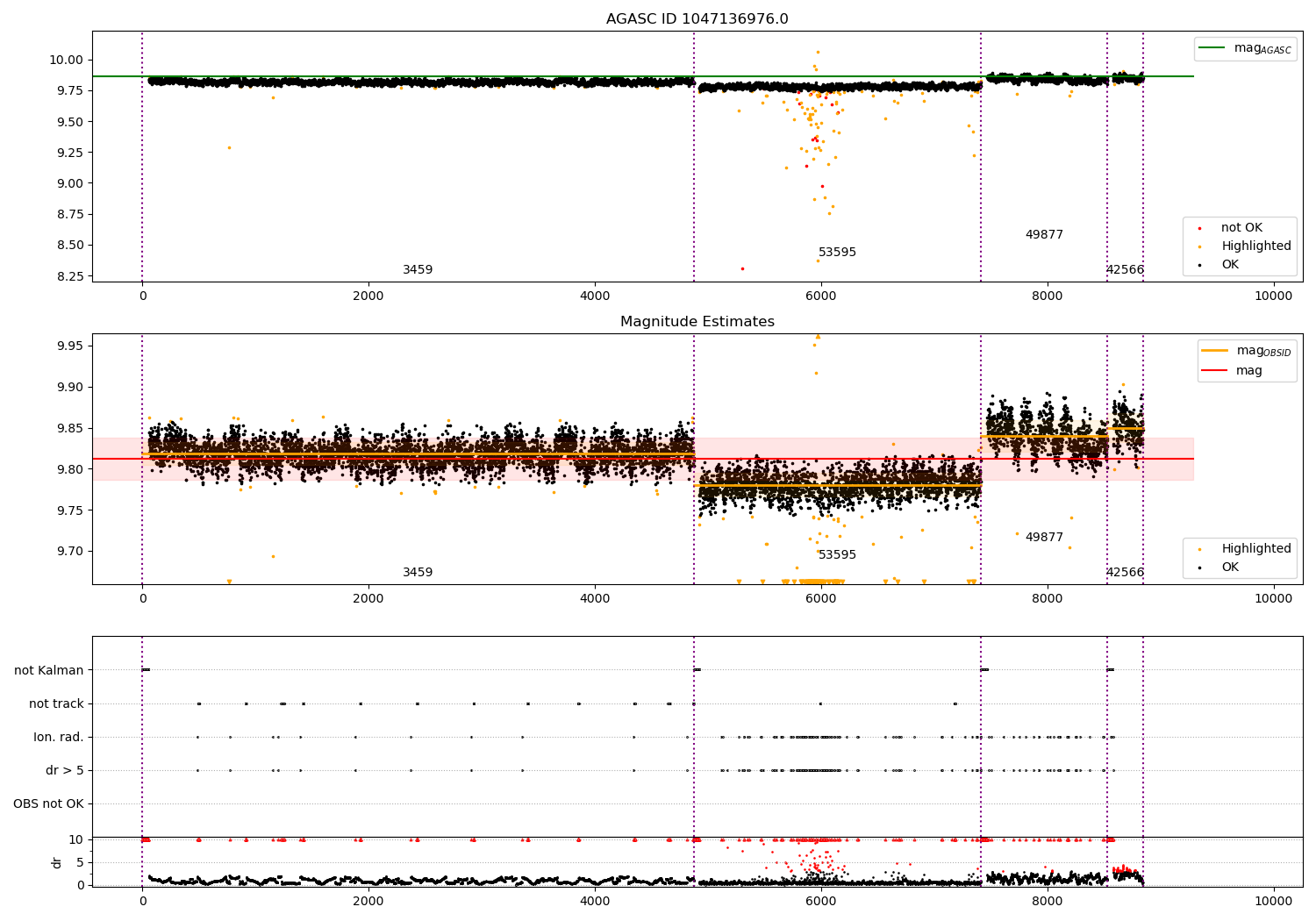Click y-tick 8.50 on top plot
Screen dimensions: 1316x921
pos(69,246)
